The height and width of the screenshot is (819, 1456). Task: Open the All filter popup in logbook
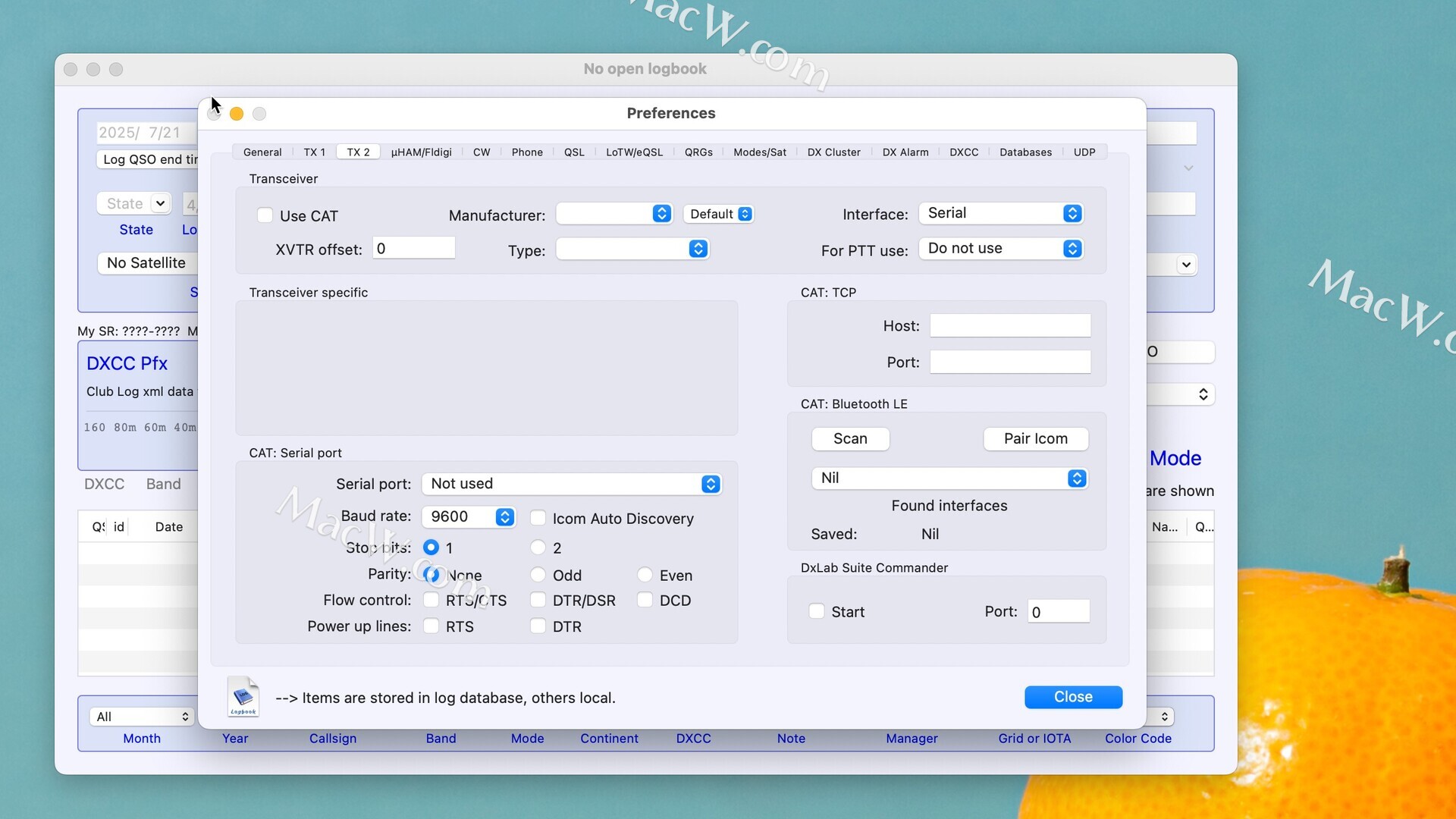(141, 717)
